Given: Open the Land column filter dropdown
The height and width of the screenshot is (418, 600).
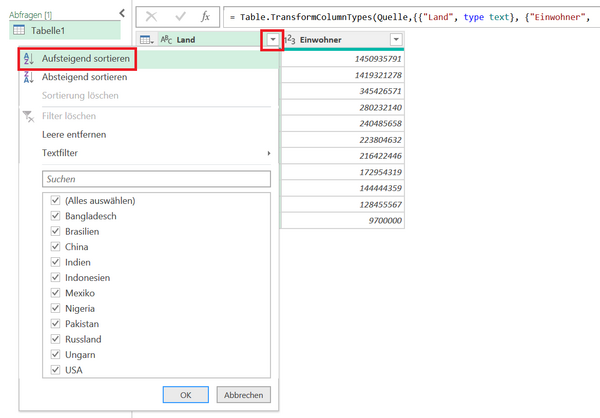Looking at the screenshot, I should [x=271, y=40].
